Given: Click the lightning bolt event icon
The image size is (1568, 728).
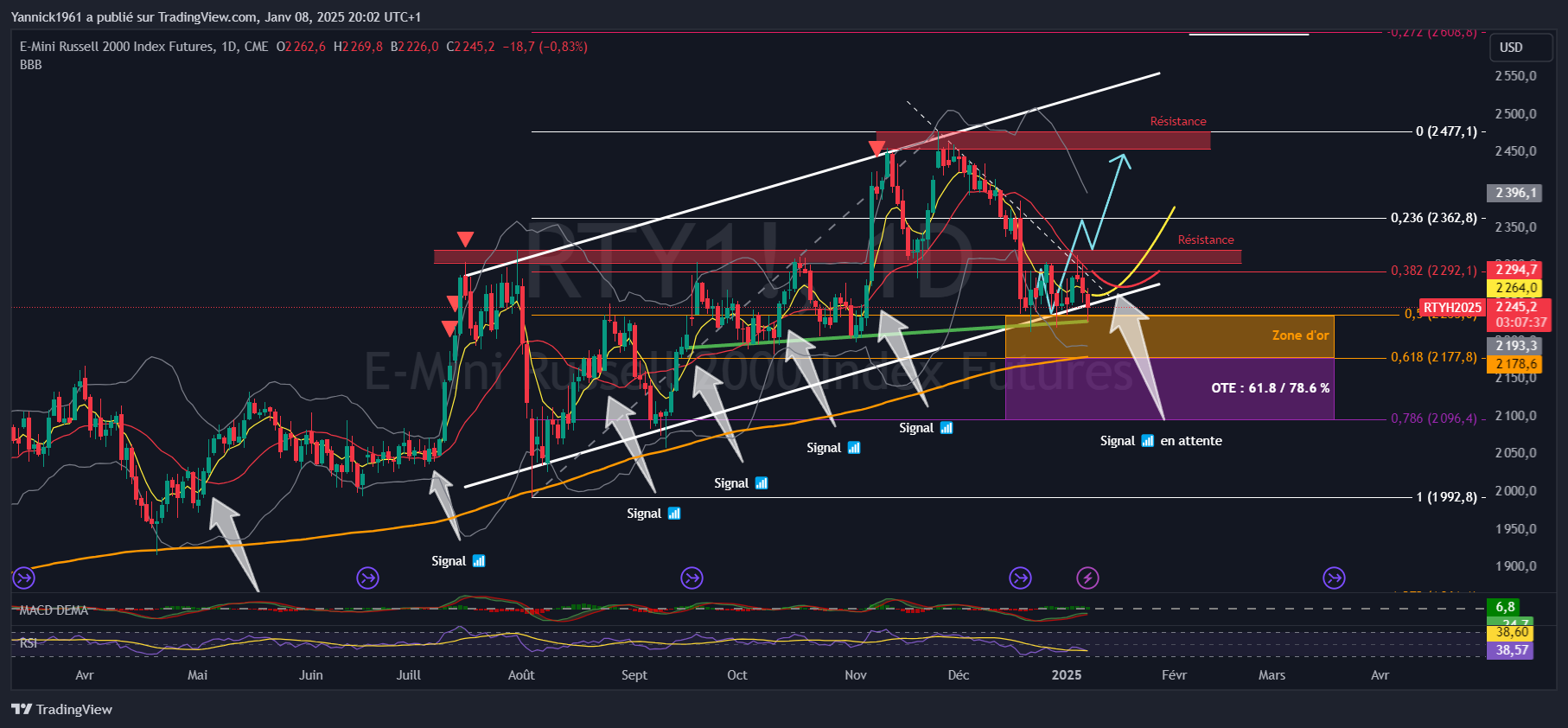Looking at the screenshot, I should click(1087, 578).
